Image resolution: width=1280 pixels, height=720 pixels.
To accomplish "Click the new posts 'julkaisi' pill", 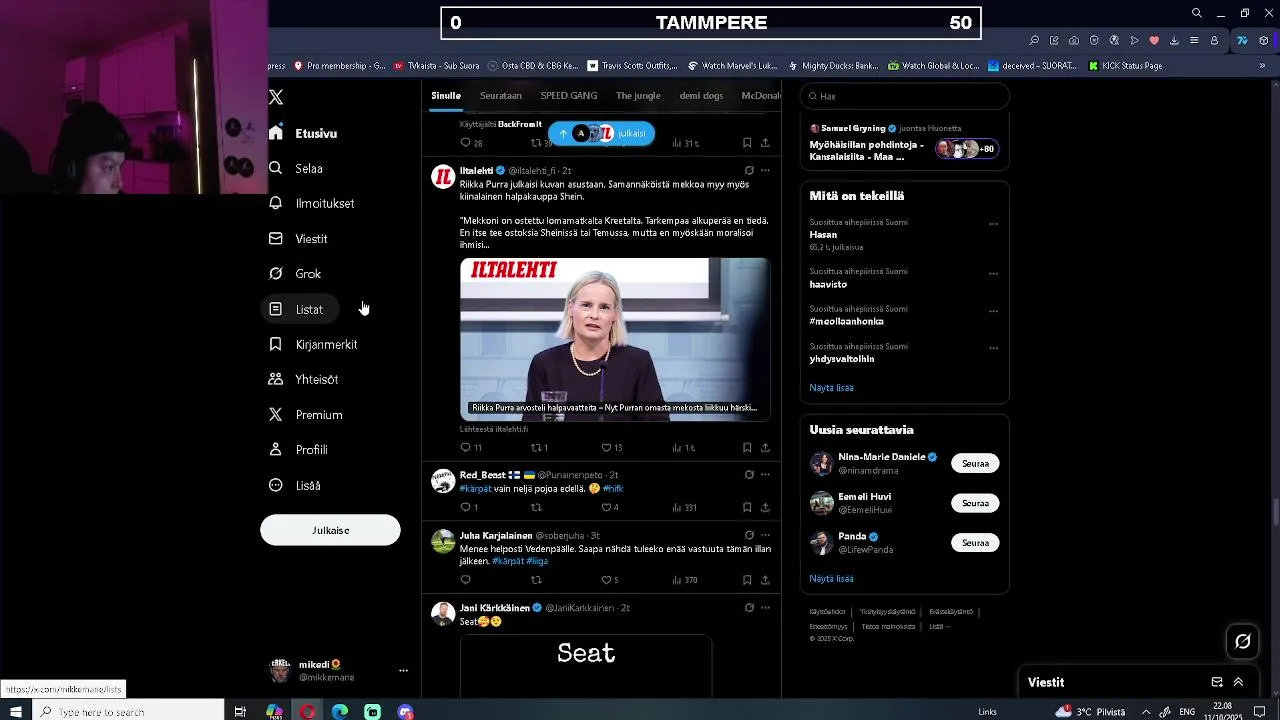I will [601, 133].
